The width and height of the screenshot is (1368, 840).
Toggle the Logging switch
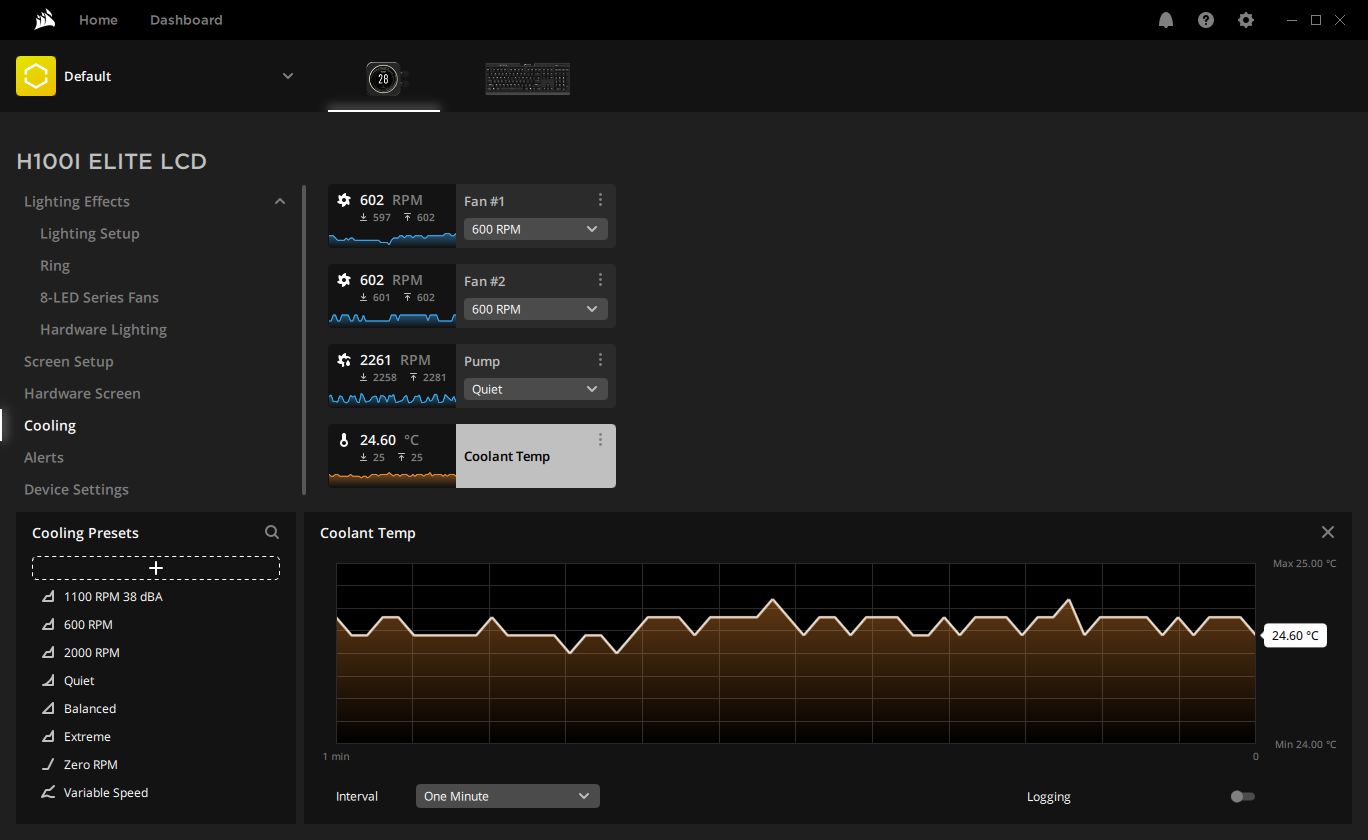pyautogui.click(x=1242, y=796)
